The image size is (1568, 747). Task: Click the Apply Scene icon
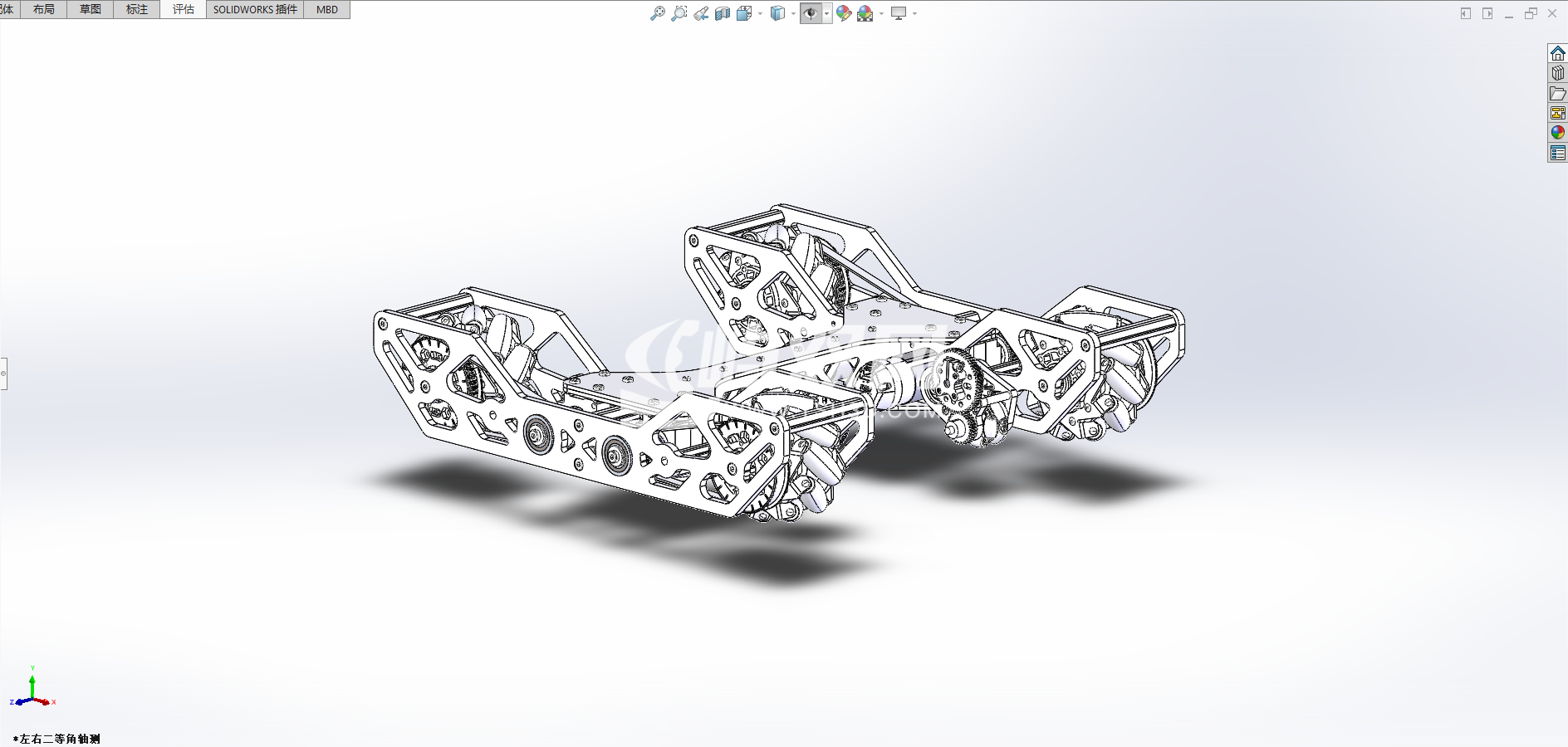point(865,13)
